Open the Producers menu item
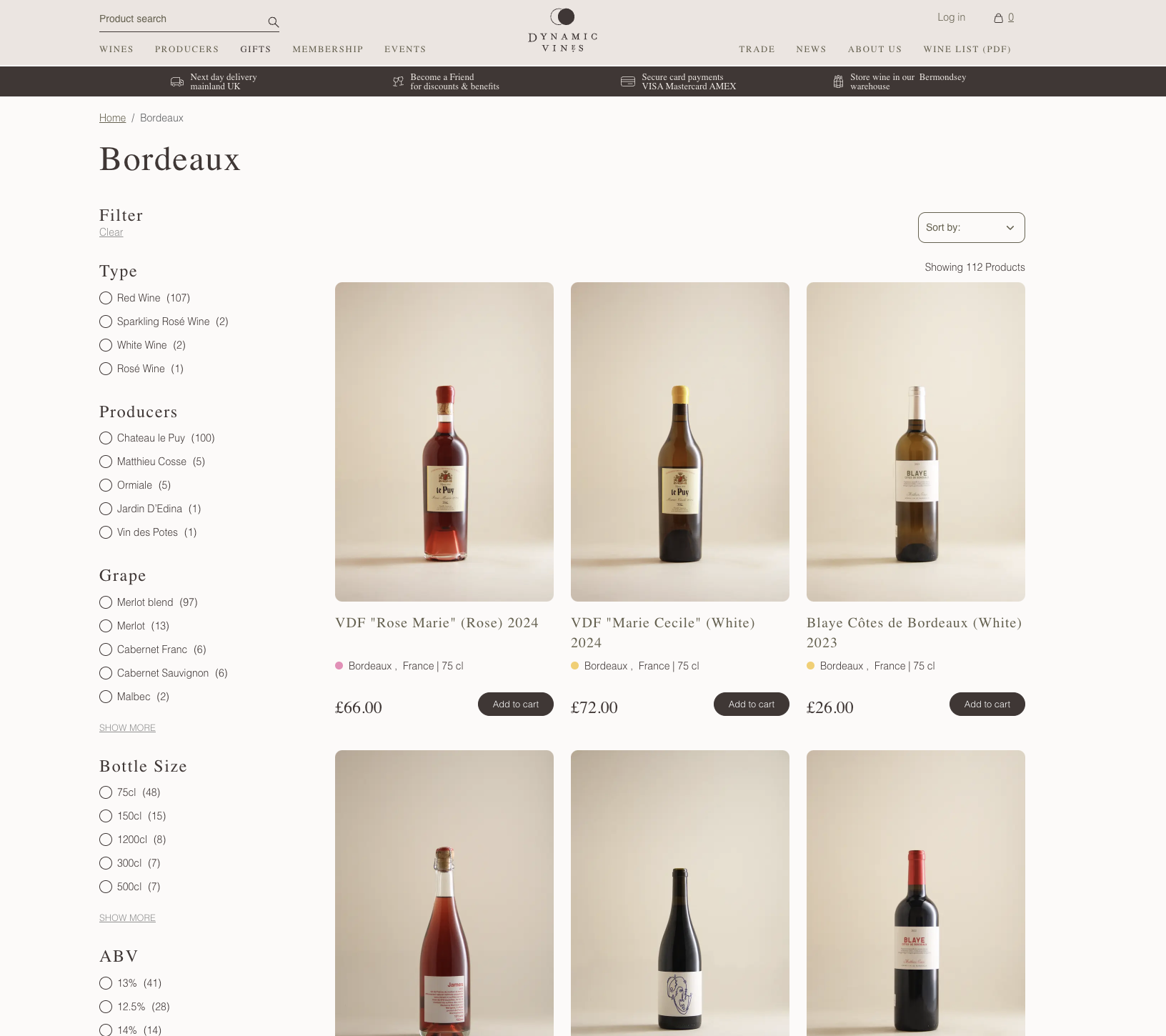 (x=186, y=49)
